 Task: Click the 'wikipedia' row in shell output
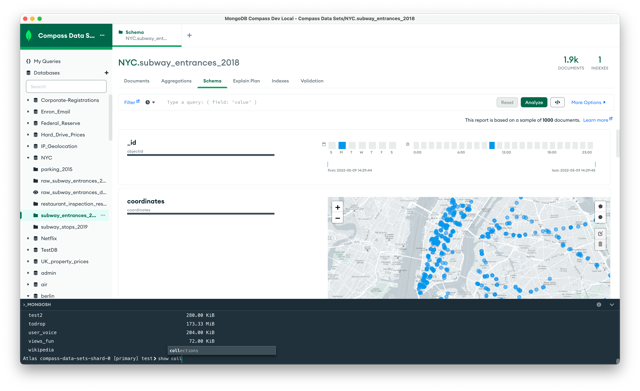pos(41,350)
